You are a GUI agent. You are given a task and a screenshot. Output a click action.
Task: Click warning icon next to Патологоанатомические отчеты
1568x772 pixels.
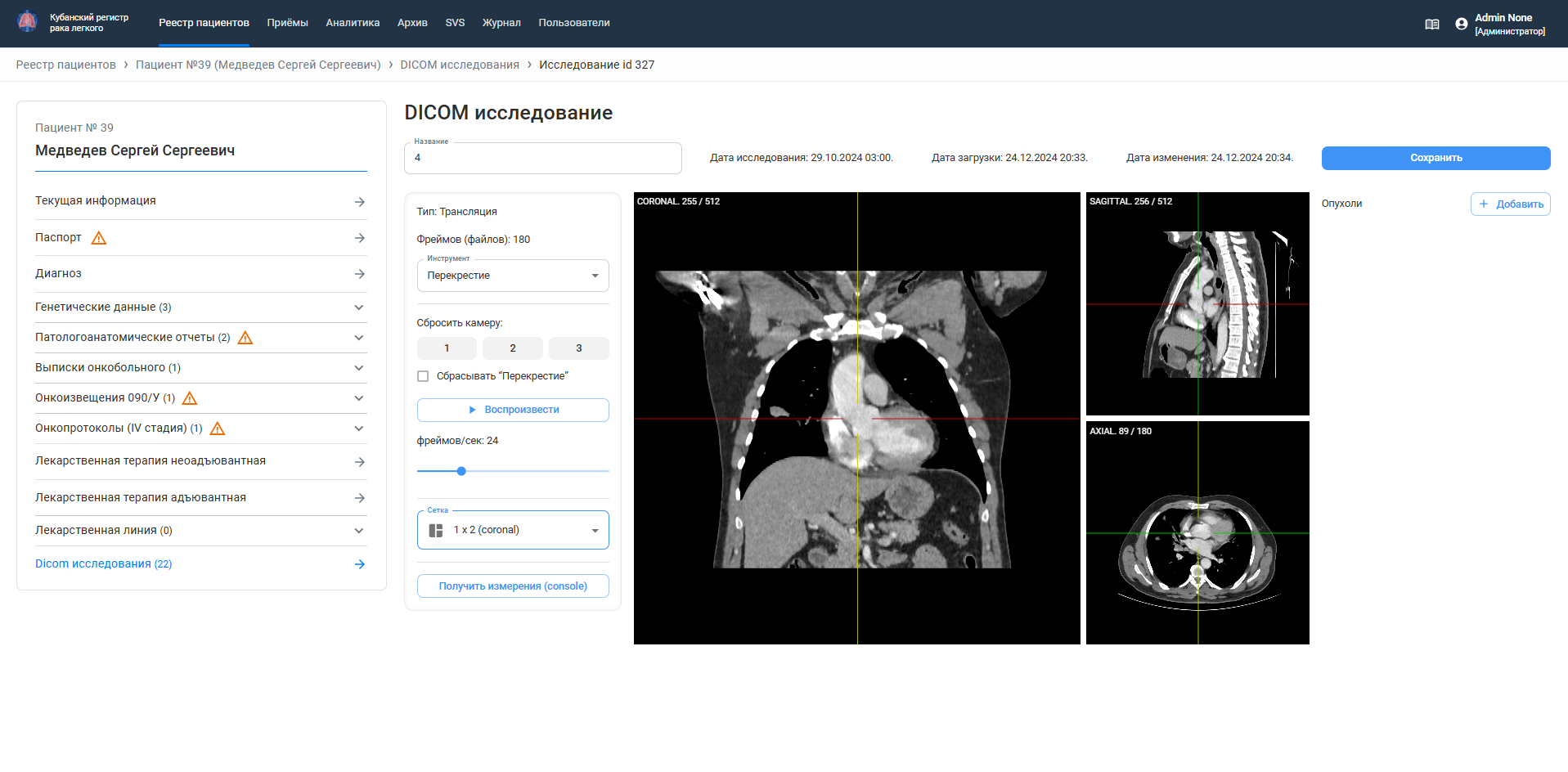point(245,338)
